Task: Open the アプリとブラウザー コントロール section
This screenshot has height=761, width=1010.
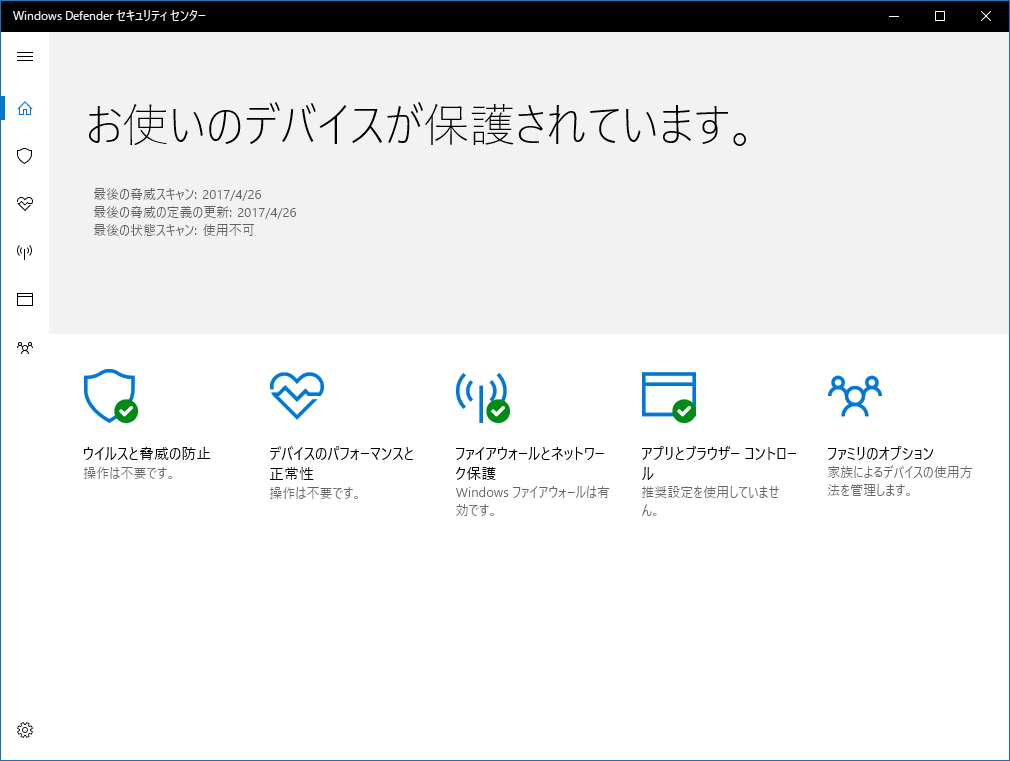Action: coord(713,462)
